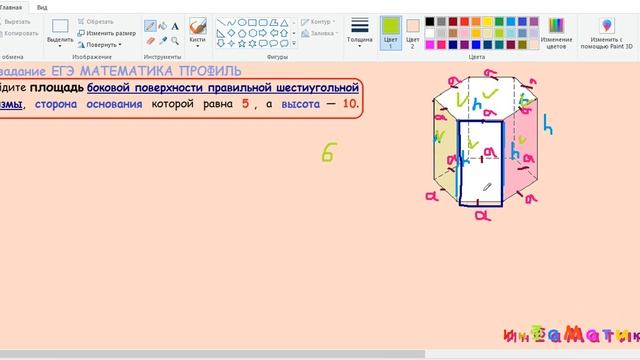Select the Text tool (letter A)
Image resolution: width=640 pixels, height=360 pixels.
click(x=175, y=27)
